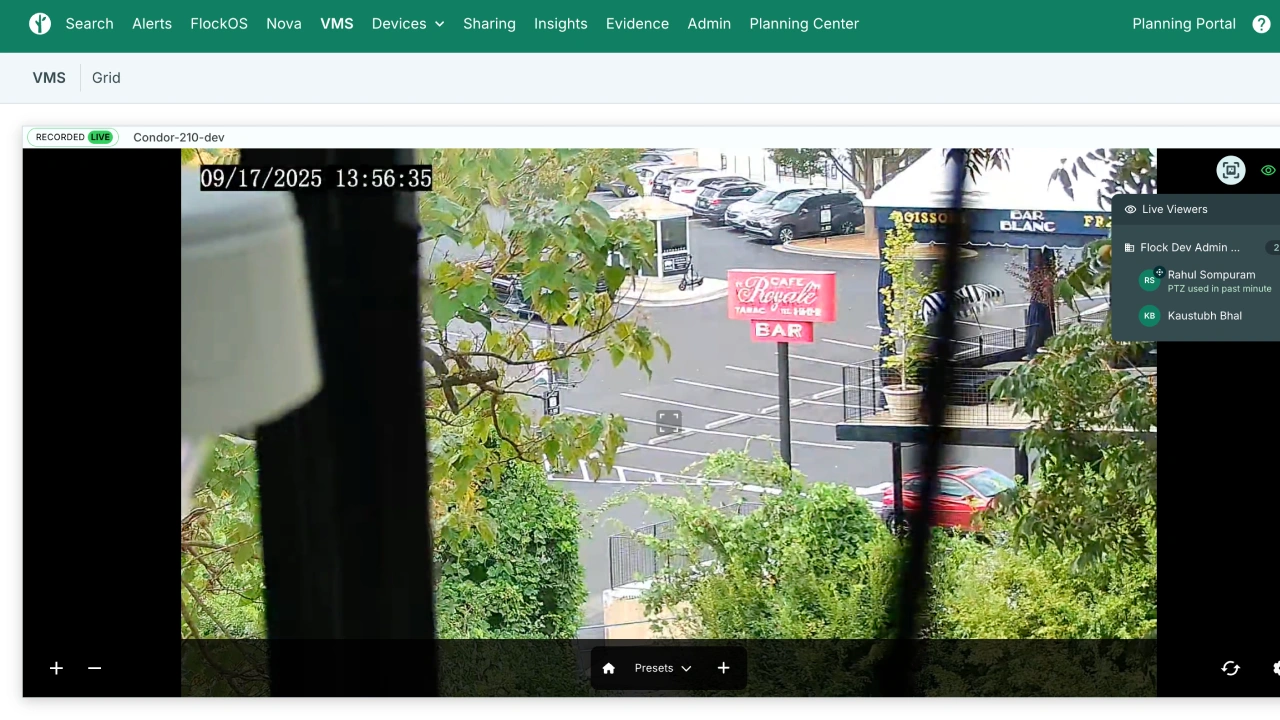Switch to the Grid tab
This screenshot has width=1280, height=720.
106,78
